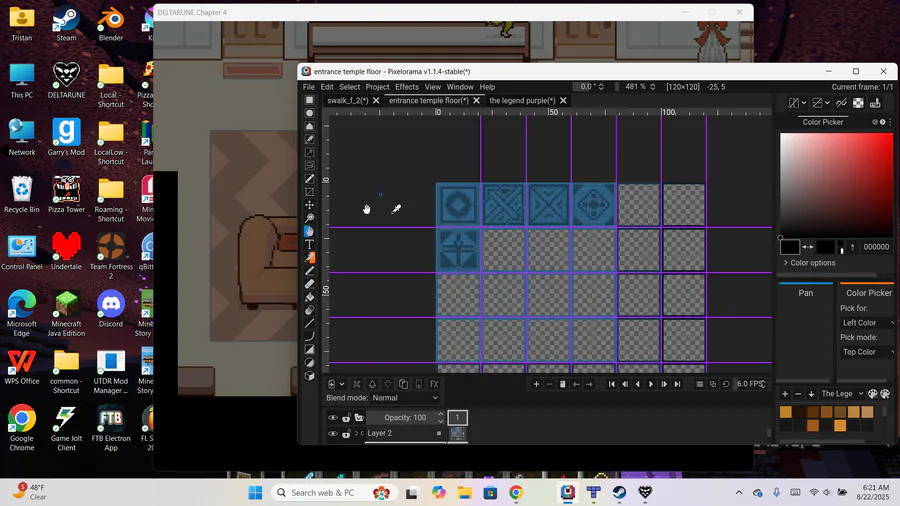Click the layer FX effects button
The width and height of the screenshot is (900, 506).
[x=434, y=384]
